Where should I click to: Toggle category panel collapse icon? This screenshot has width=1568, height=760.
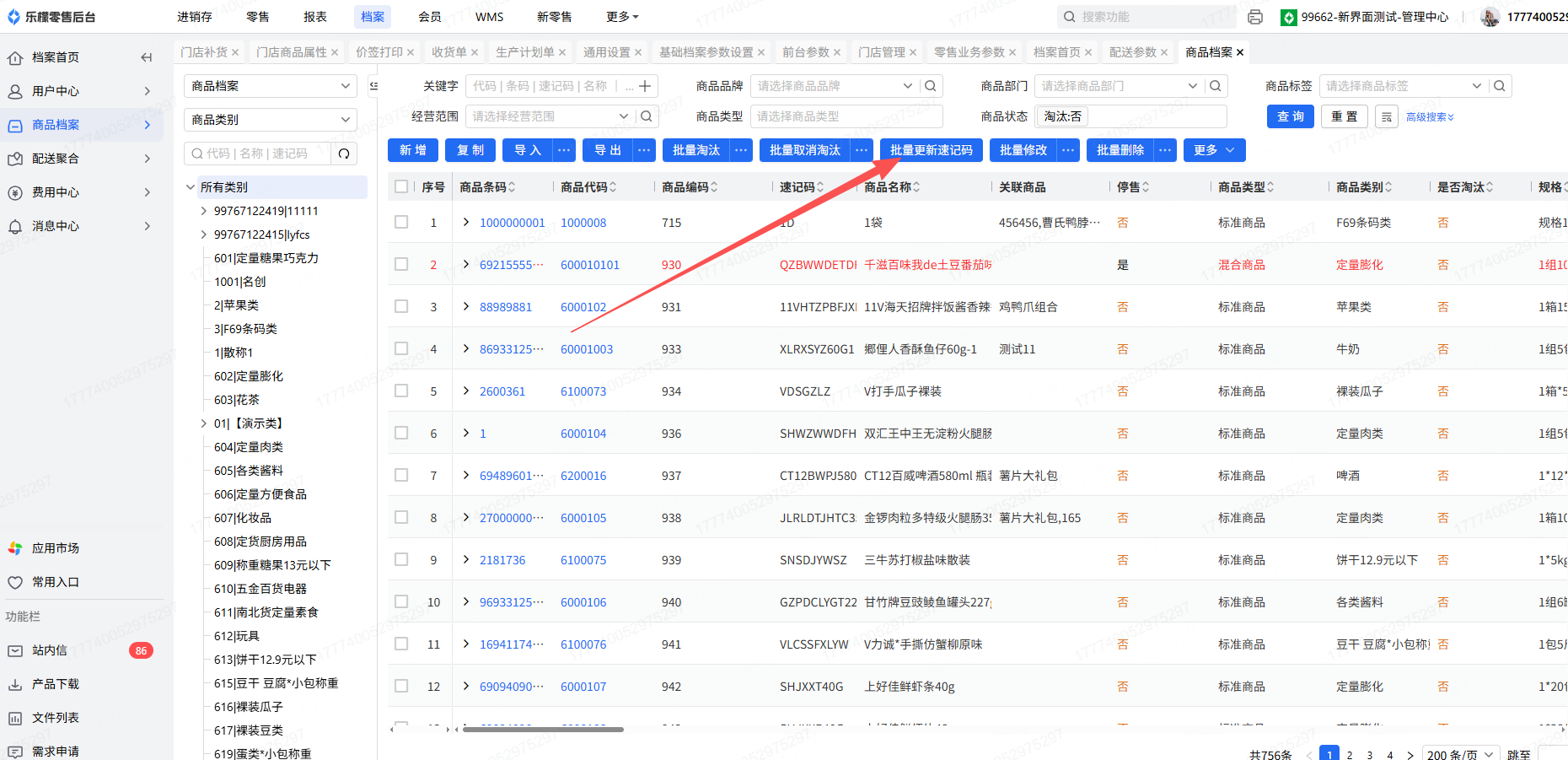click(x=374, y=86)
